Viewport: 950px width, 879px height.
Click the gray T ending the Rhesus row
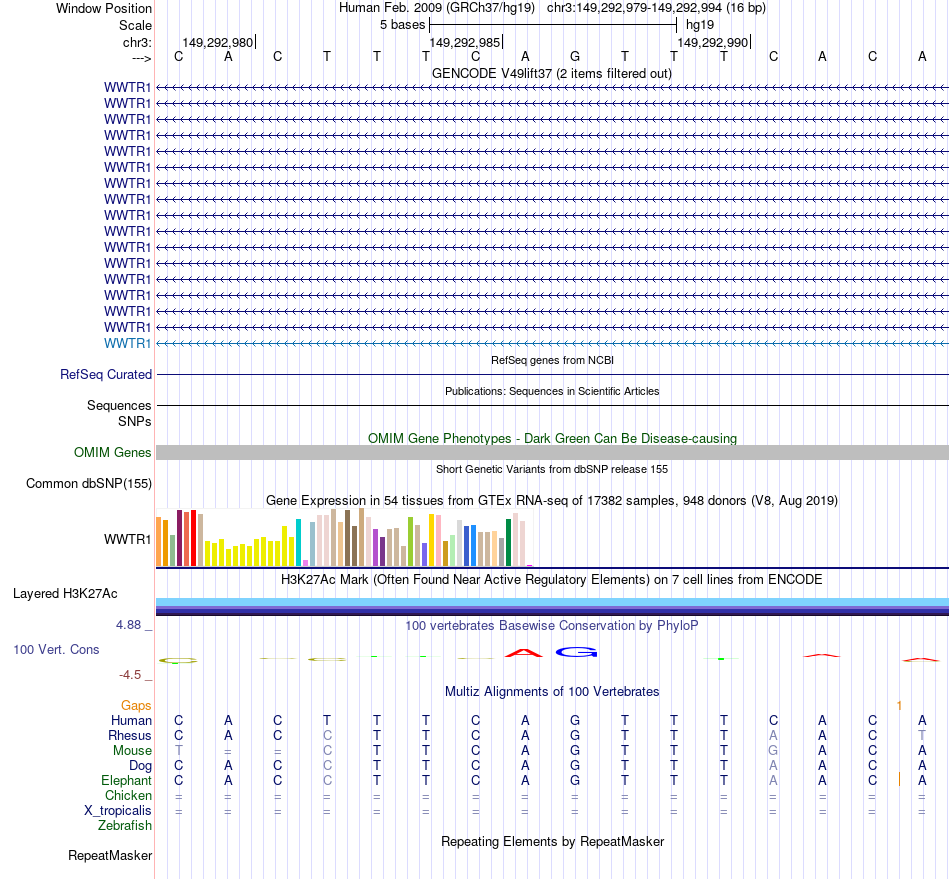922,735
